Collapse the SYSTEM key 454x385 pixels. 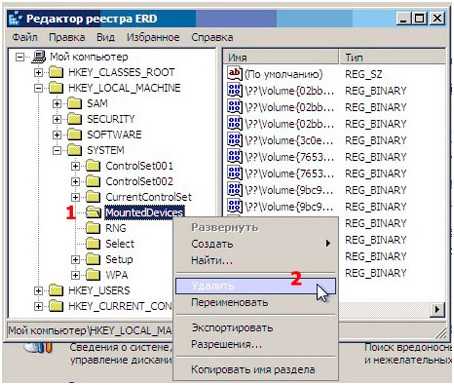coord(57,150)
